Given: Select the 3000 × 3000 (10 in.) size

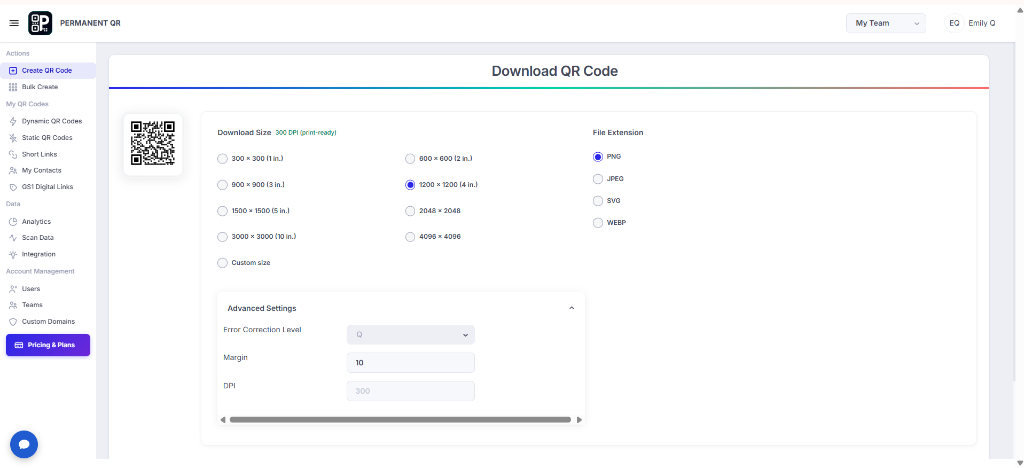Looking at the screenshot, I should (x=222, y=236).
